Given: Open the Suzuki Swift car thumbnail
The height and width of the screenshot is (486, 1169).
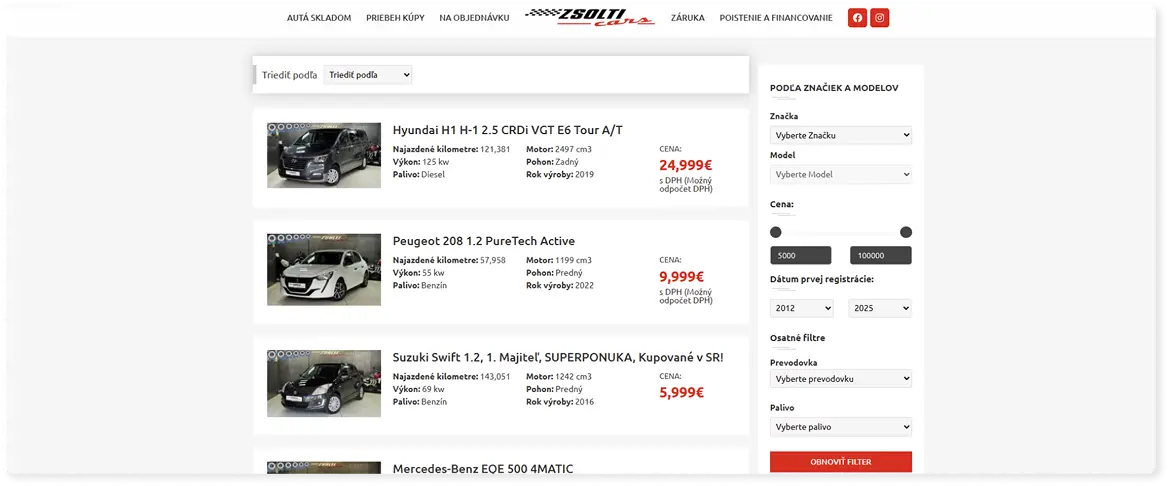Looking at the screenshot, I should click(x=324, y=383).
